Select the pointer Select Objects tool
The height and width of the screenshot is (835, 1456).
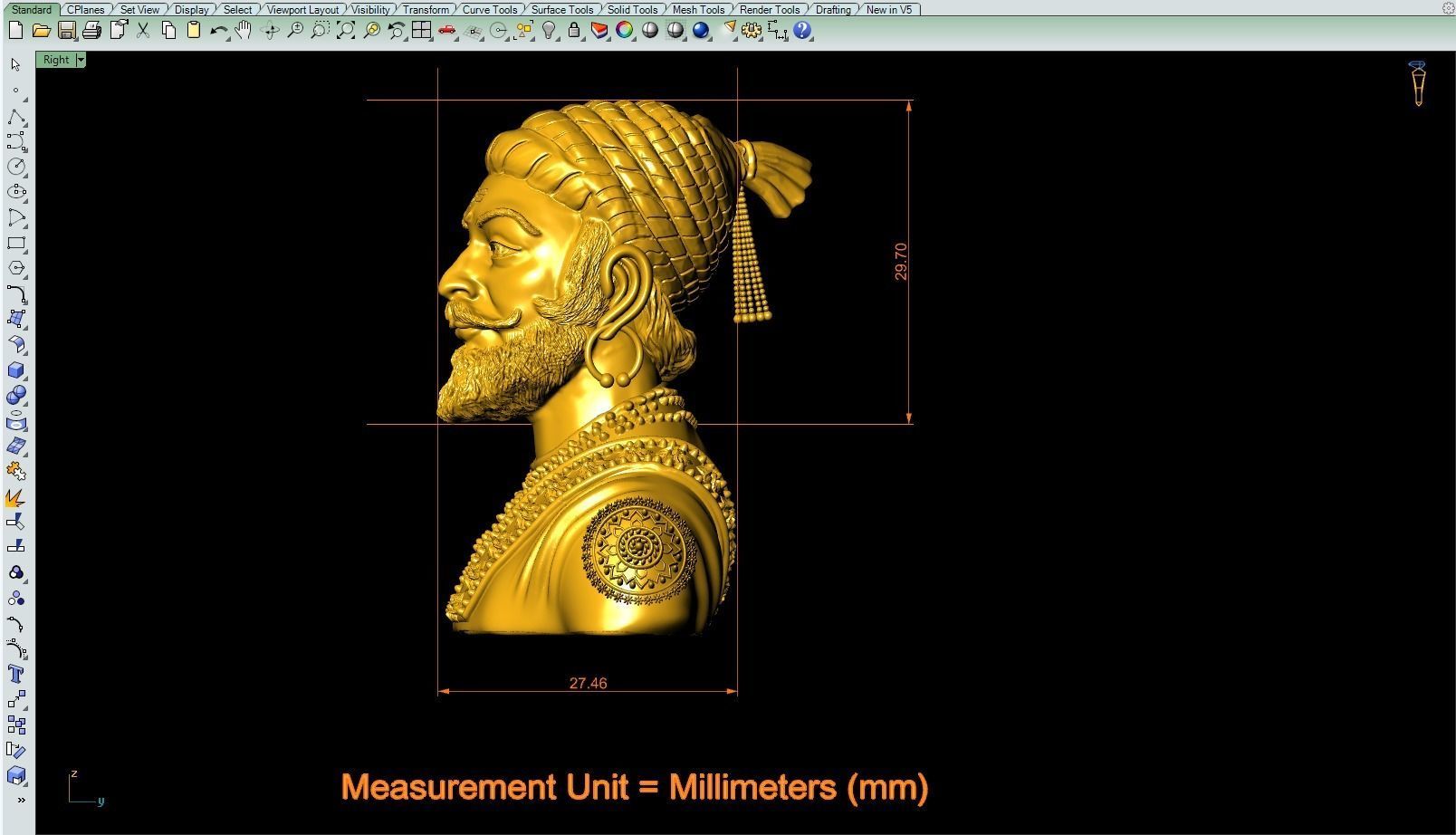(15, 64)
